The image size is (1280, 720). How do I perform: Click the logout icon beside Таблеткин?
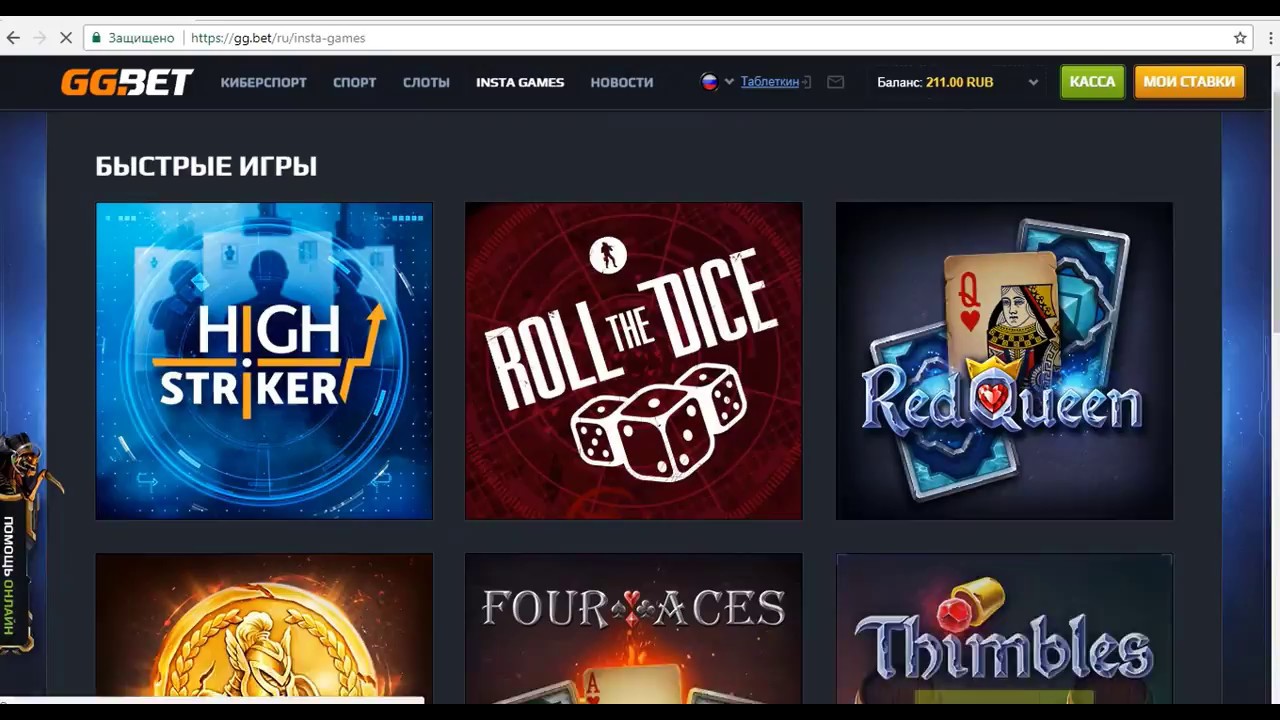click(x=807, y=82)
